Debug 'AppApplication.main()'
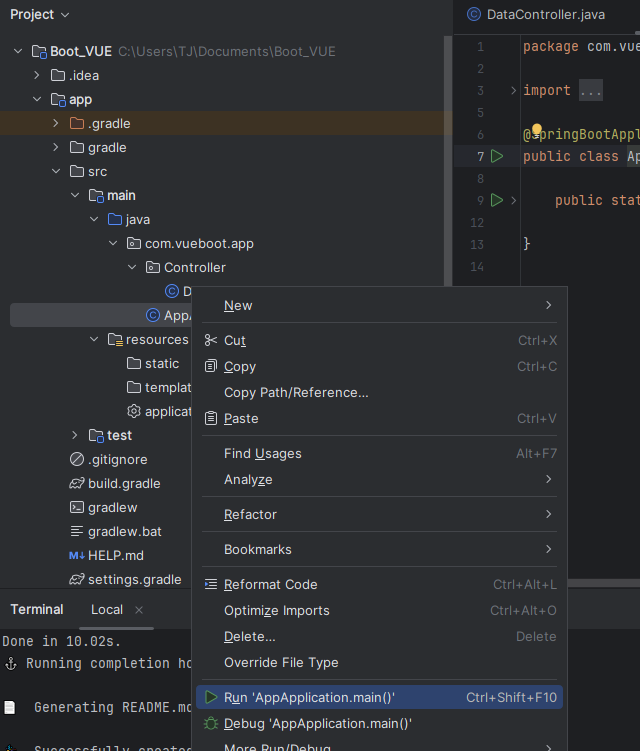 379,723
